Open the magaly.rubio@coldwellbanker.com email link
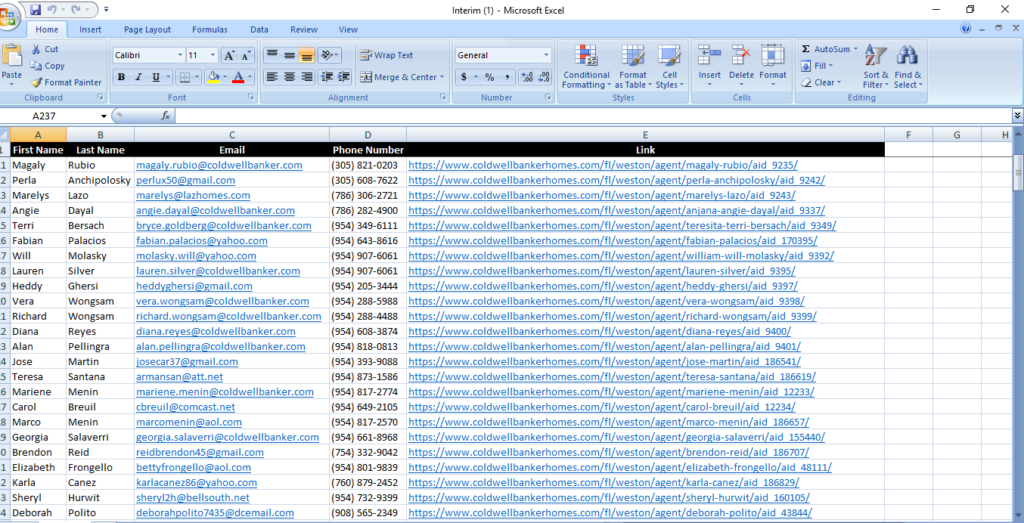The height and width of the screenshot is (523, 1024). (x=219, y=165)
